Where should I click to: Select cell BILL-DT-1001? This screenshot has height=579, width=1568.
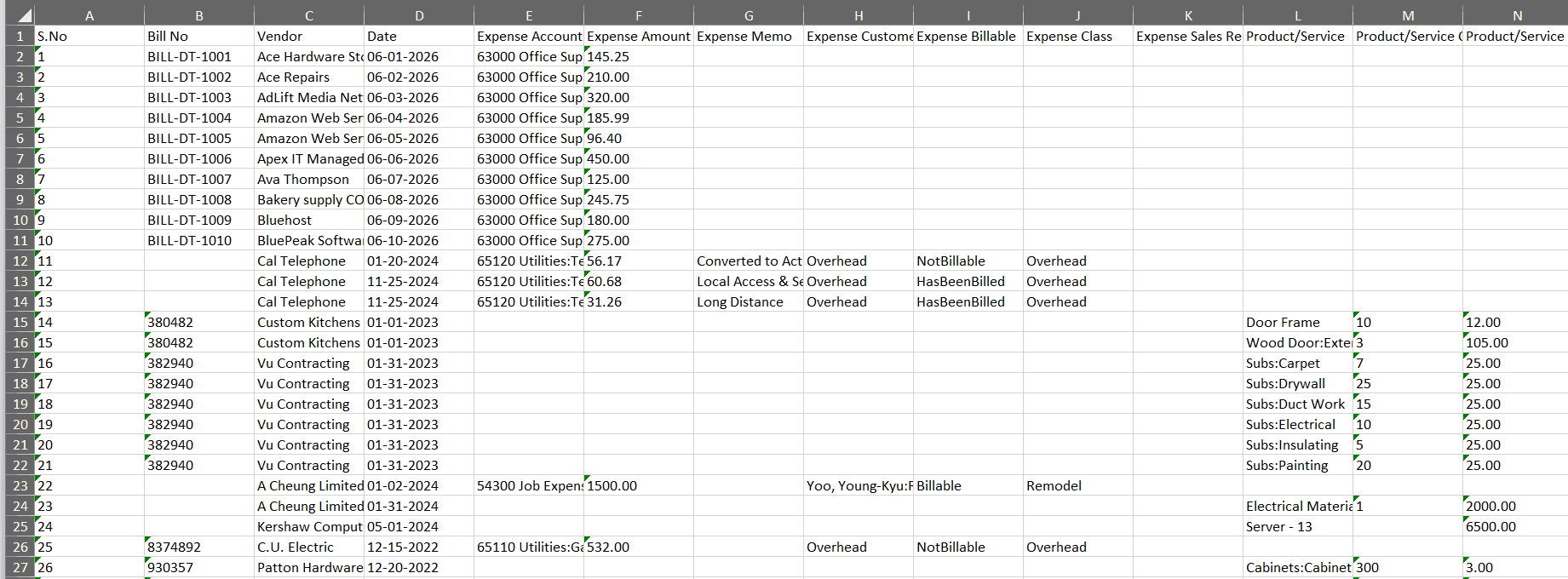[x=199, y=56]
